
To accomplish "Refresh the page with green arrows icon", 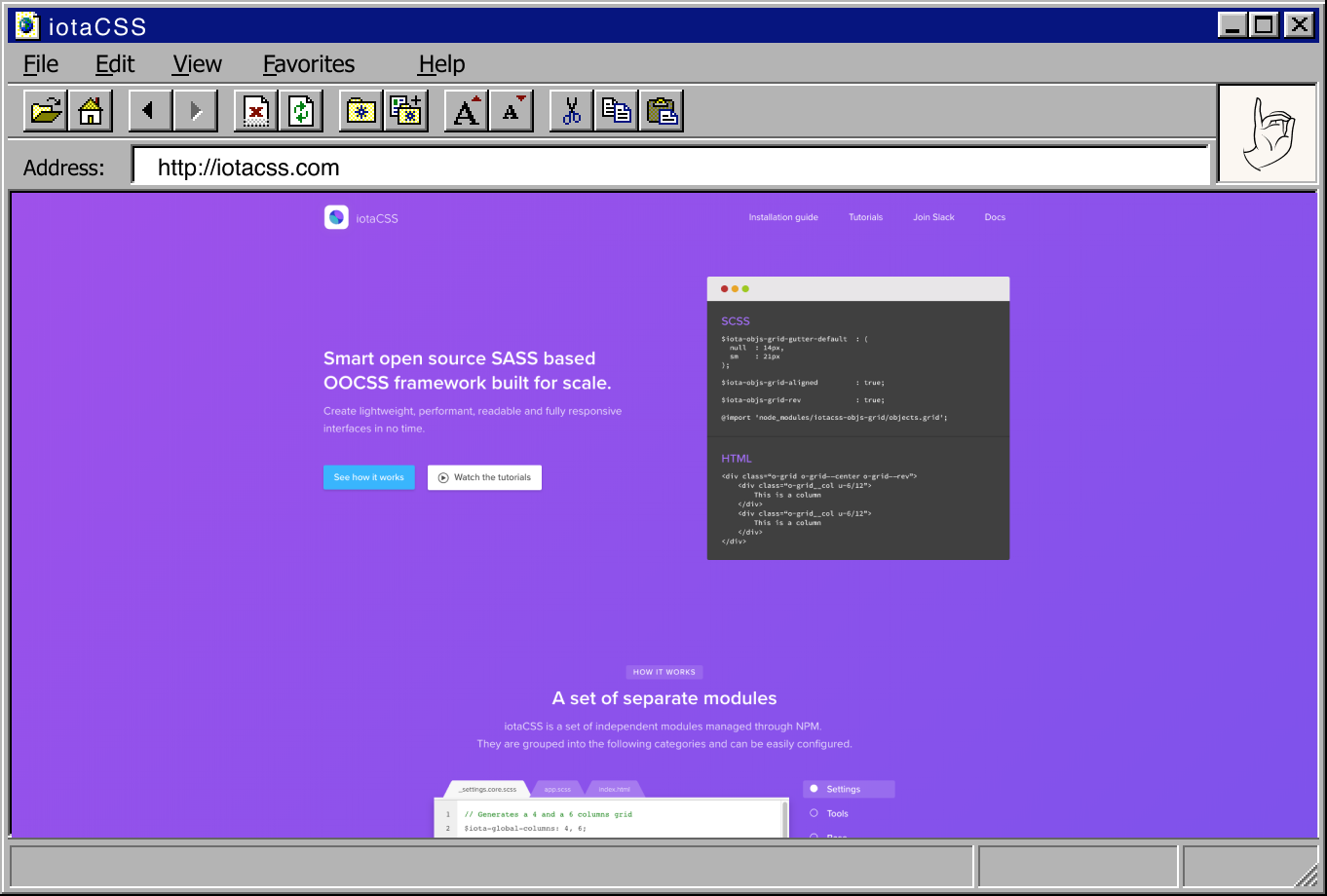I will click(301, 111).
